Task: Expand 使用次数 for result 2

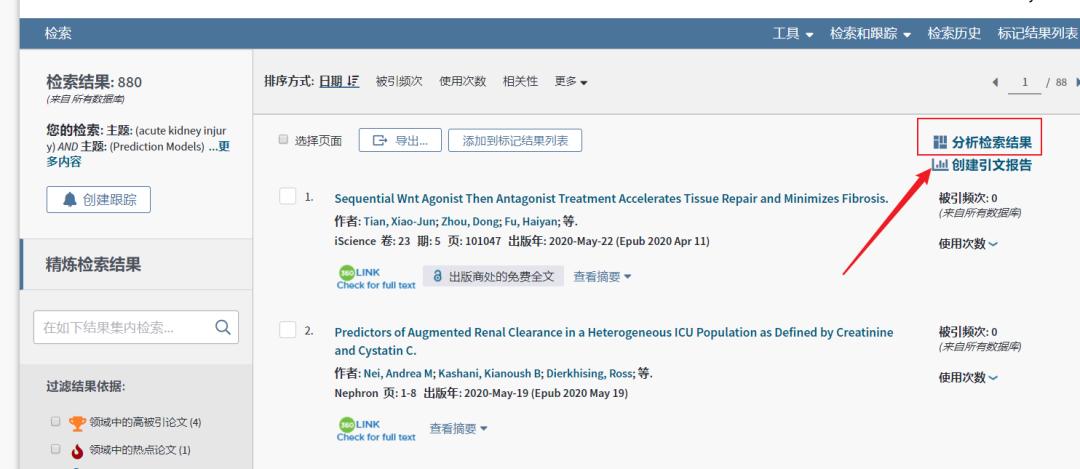Action: coord(968,377)
